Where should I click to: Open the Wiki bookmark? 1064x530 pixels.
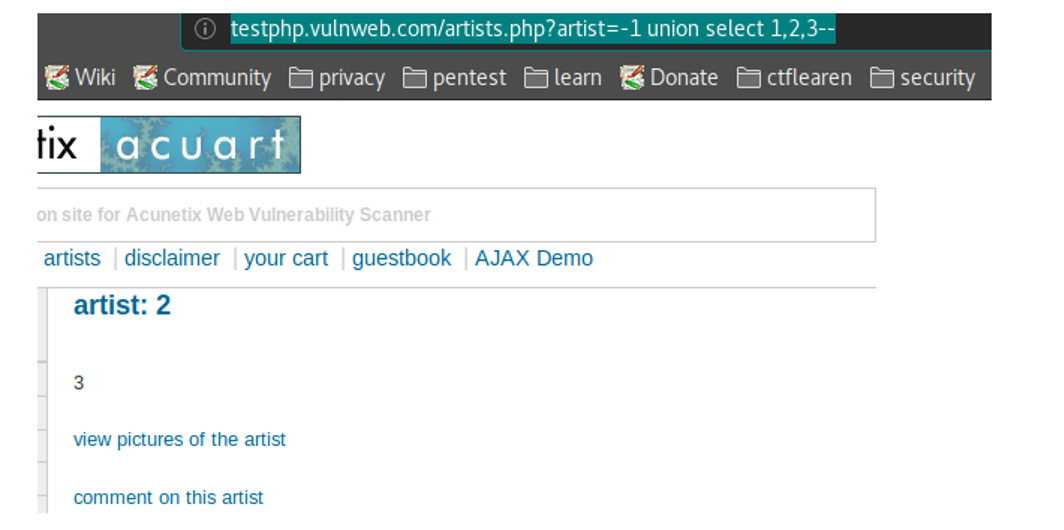(81, 78)
